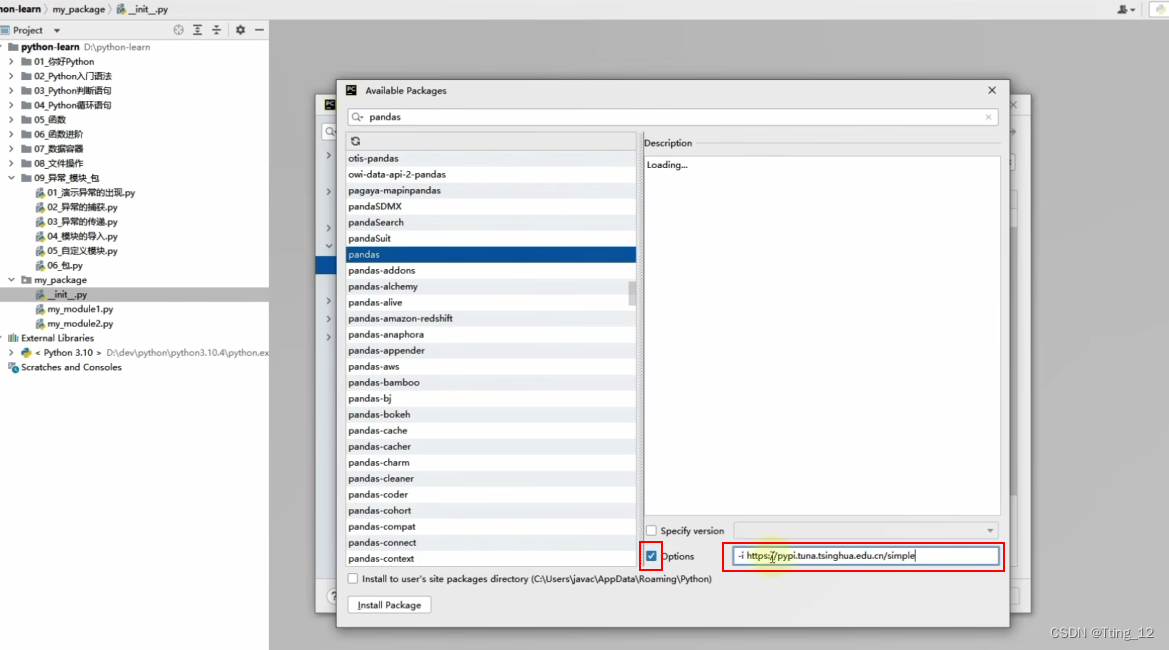1169x650 pixels.
Task: Open the Specify version dropdown
Action: [x=990, y=531]
